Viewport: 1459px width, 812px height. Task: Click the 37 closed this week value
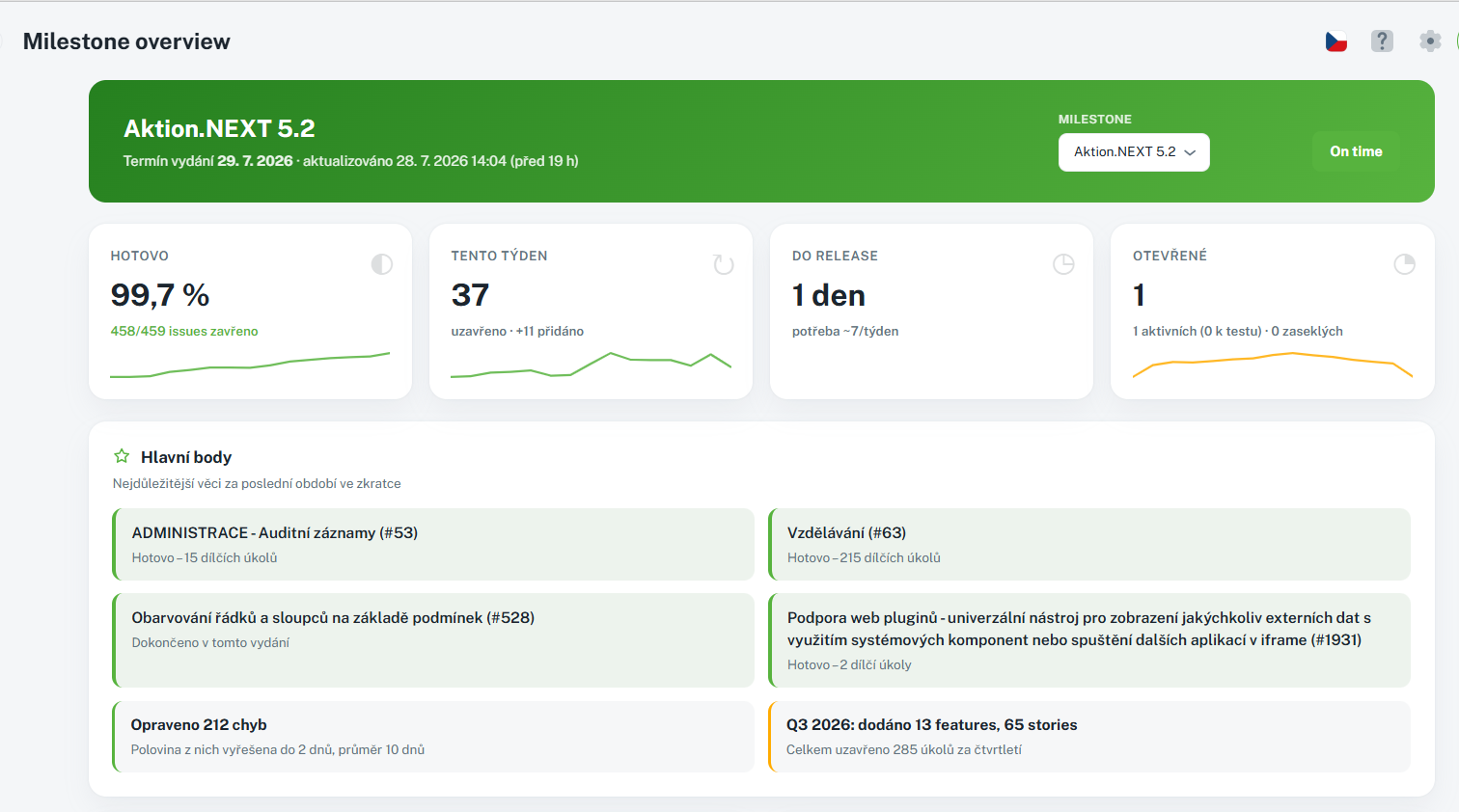coord(470,295)
